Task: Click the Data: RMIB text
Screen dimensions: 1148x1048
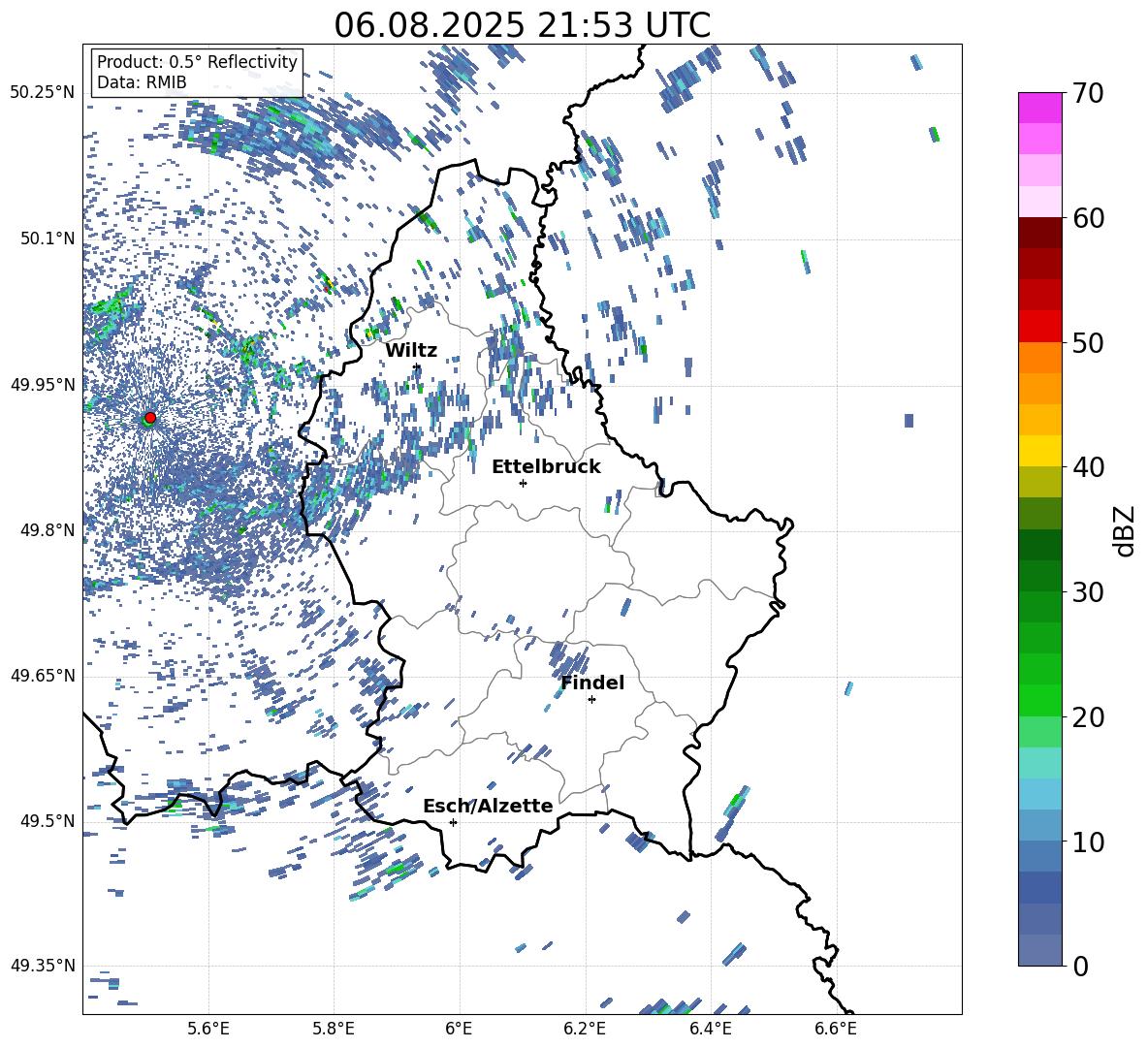Action: click(142, 82)
